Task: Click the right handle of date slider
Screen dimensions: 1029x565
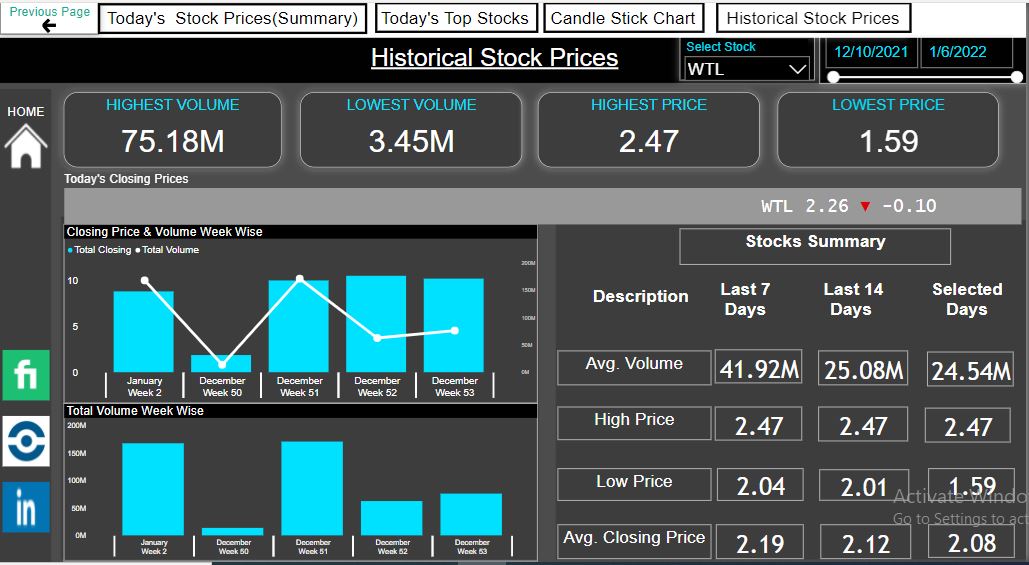Action: click(1017, 77)
